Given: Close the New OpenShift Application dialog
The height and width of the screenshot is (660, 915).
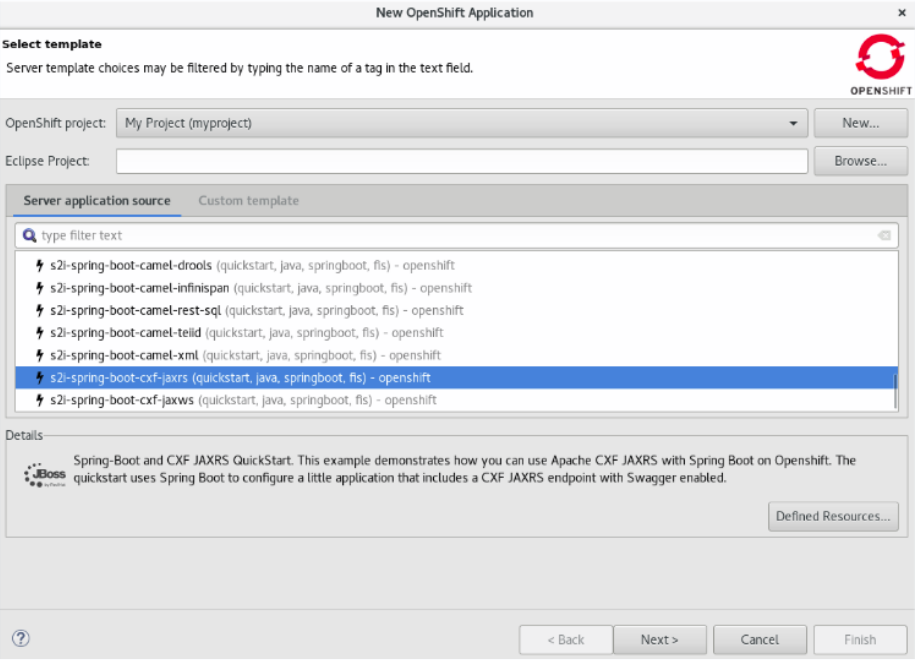Looking at the screenshot, I should 902,12.
